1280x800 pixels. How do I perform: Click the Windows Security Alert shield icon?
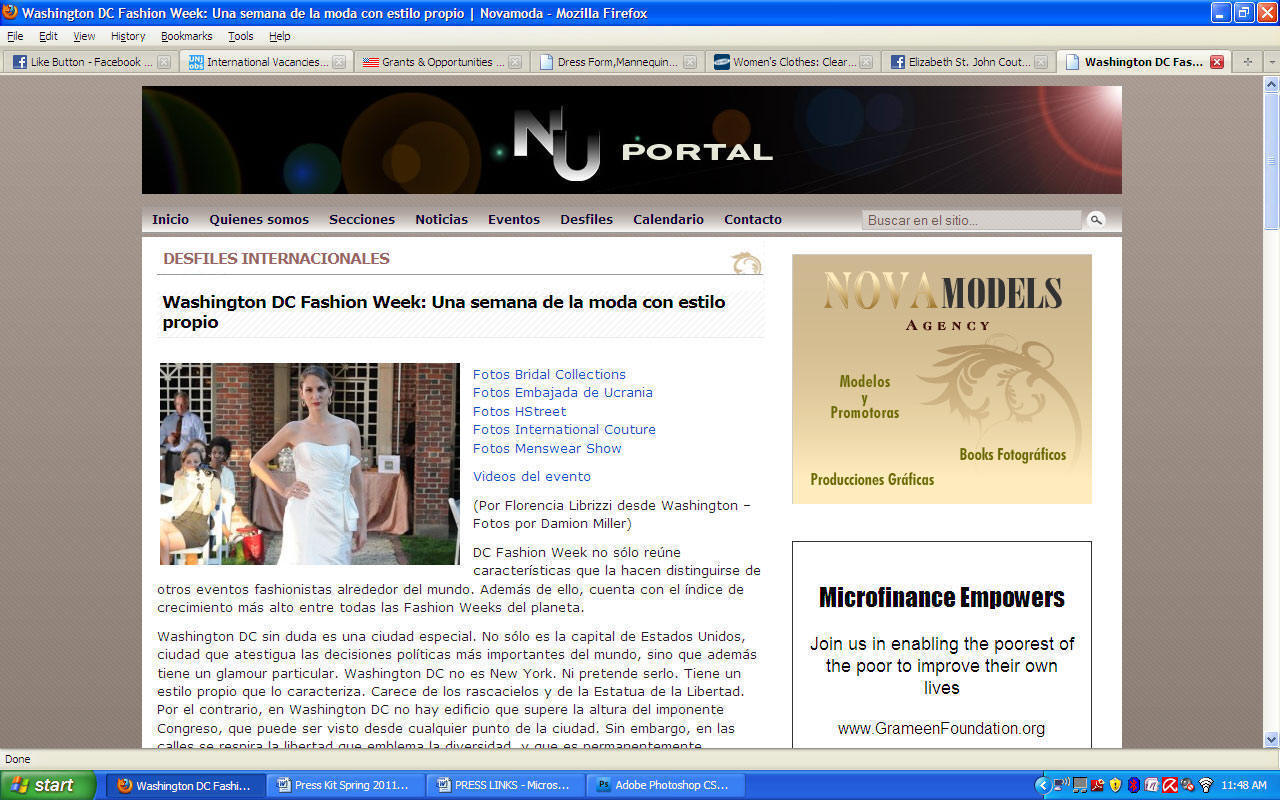(1116, 785)
